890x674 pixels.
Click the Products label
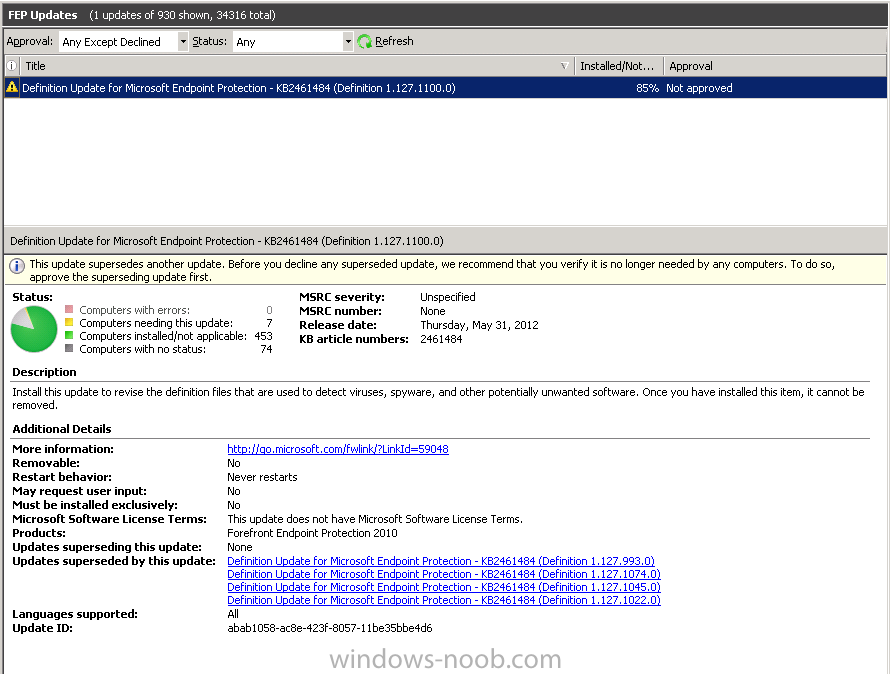[39, 533]
